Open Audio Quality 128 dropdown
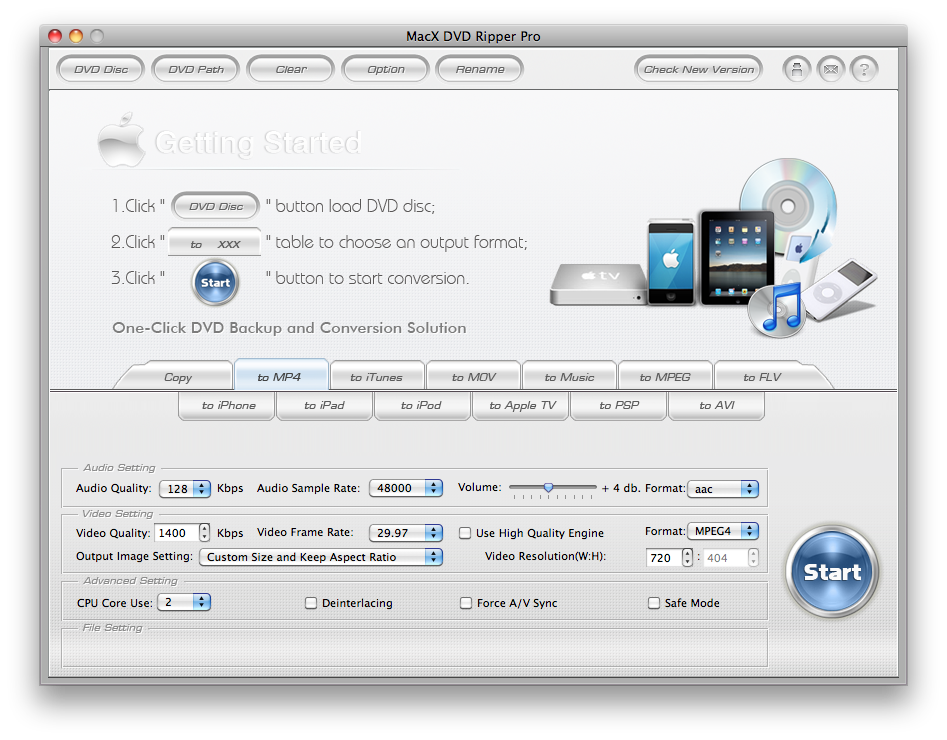 click(x=185, y=488)
